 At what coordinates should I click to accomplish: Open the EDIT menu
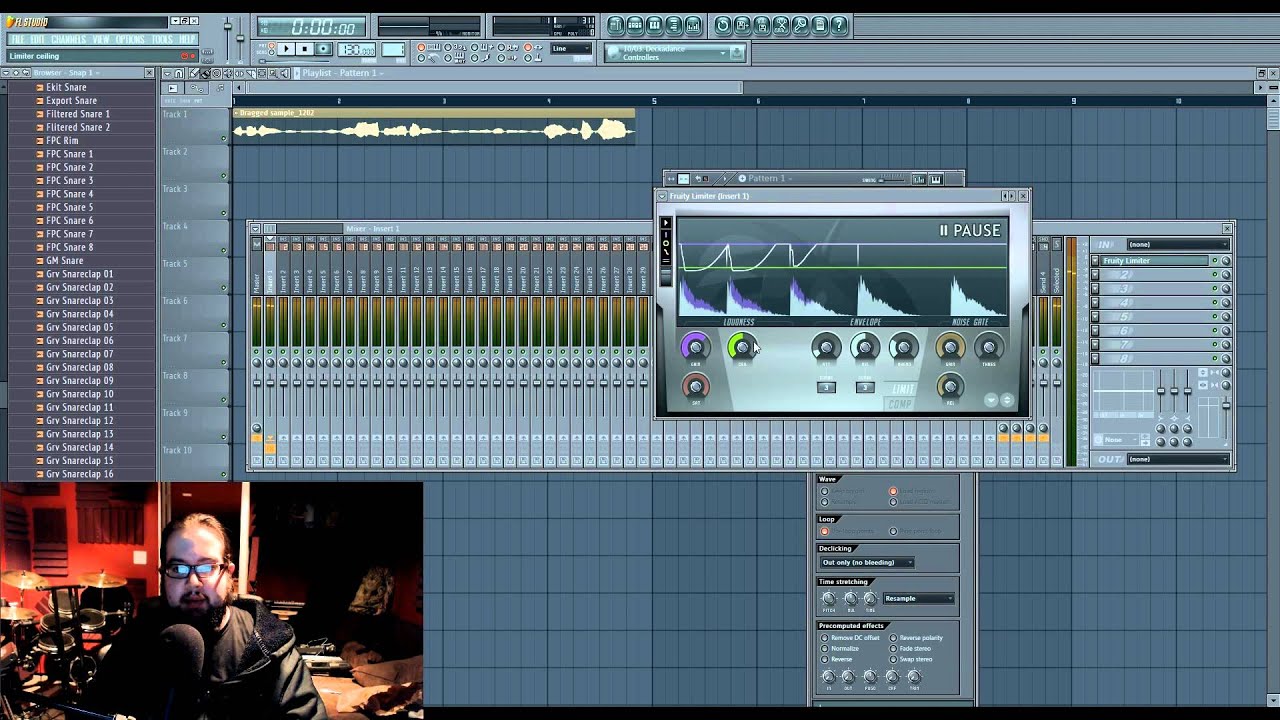(38, 40)
